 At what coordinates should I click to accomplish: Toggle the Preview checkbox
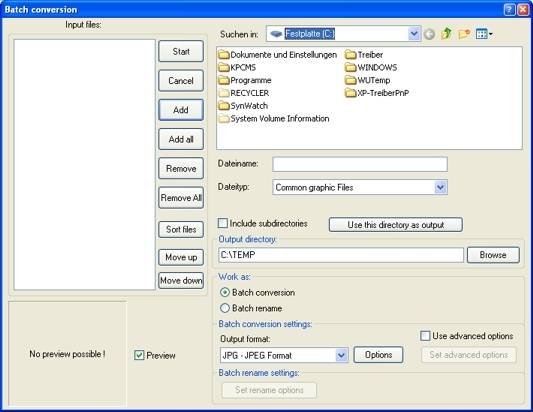click(x=139, y=355)
